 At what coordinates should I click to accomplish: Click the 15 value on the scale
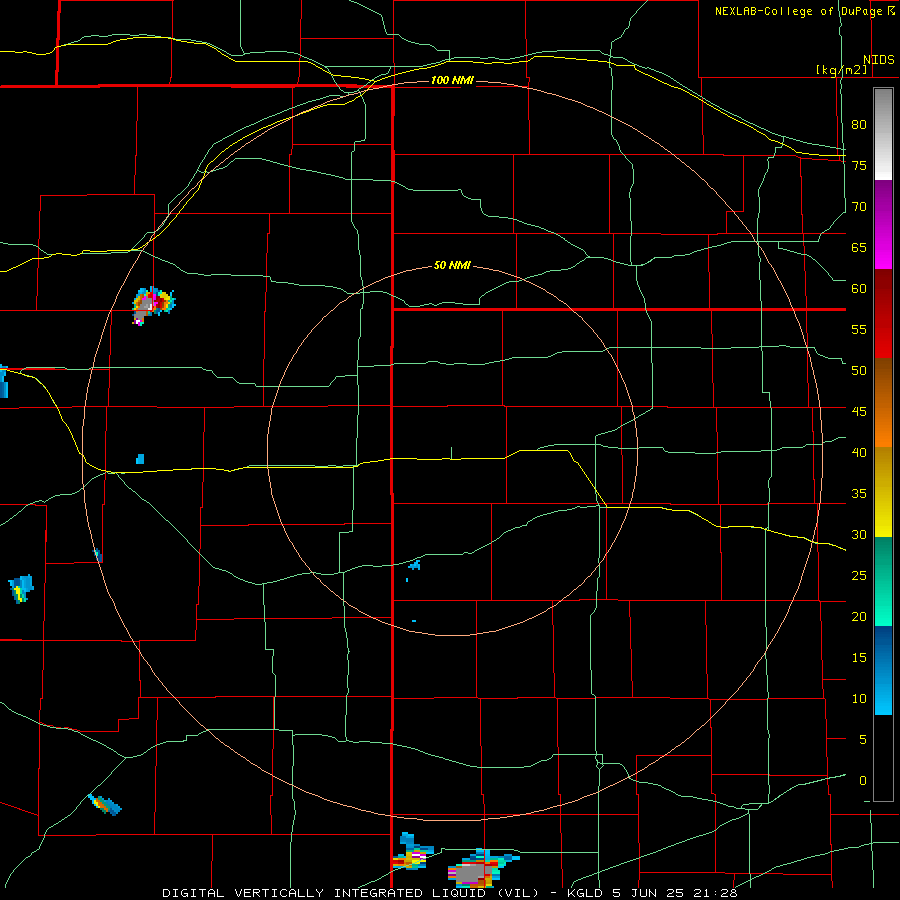pyautogui.click(x=859, y=657)
